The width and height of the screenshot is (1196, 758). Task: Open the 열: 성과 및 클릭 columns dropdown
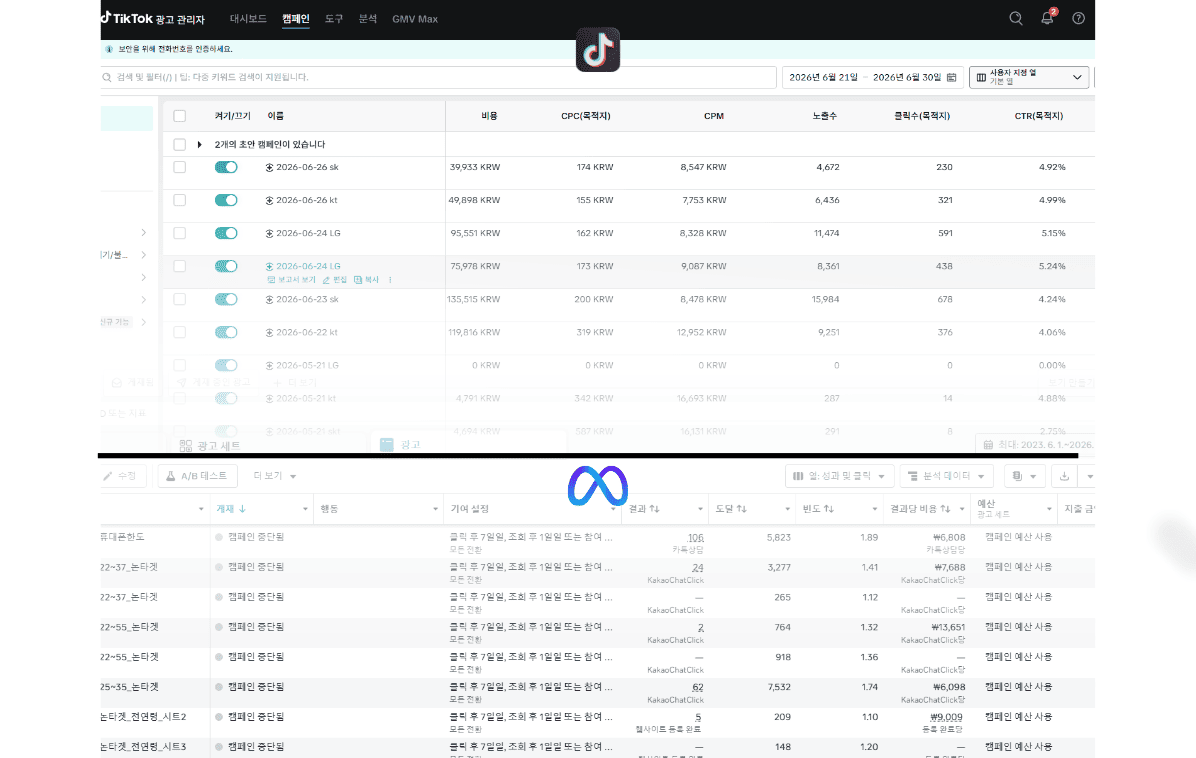(839, 476)
